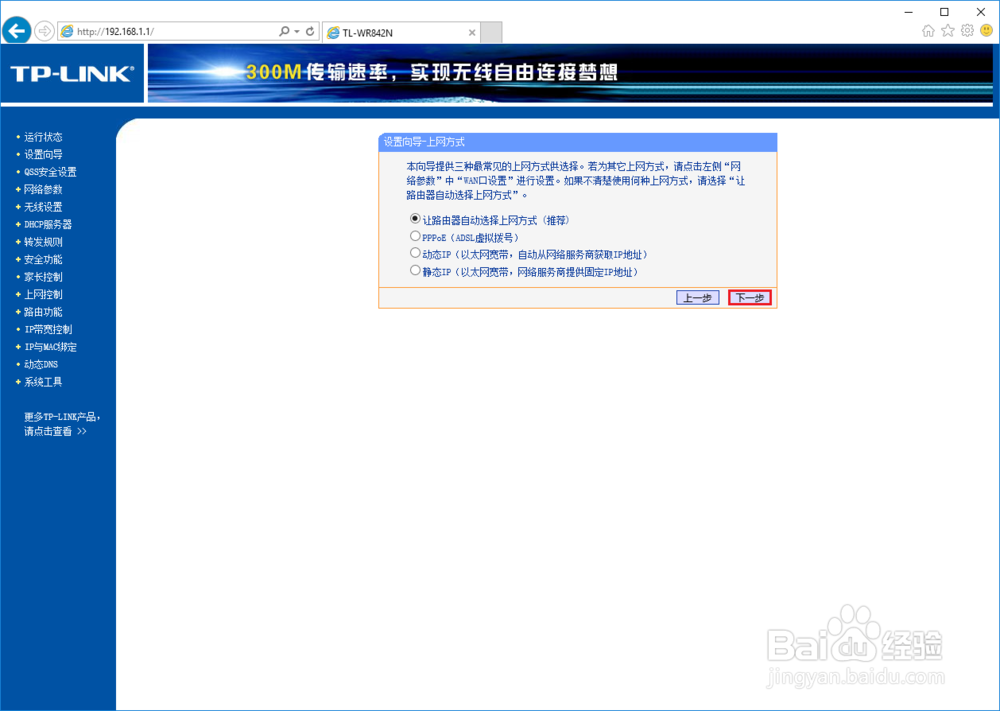Viewport: 1000px width, 711px height.
Task: Minimize the browser window
Action: [909, 11]
